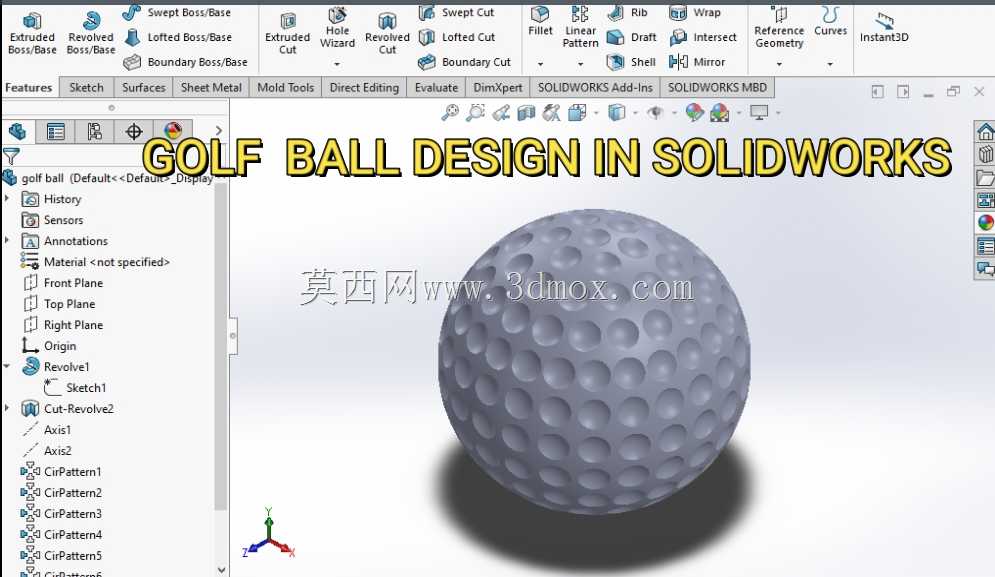This screenshot has width=995, height=577.
Task: Select Front Plane in the tree
Action: 63,283
